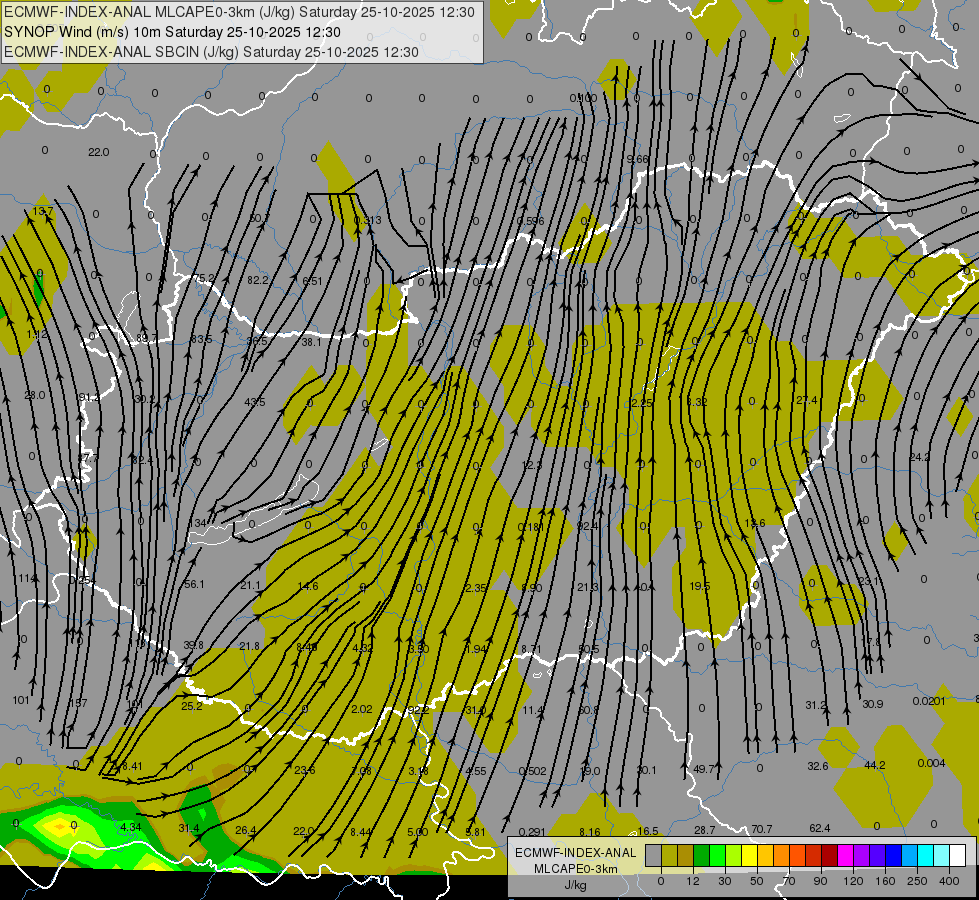Screen dimensions: 979x900
Task: Click the map value '8.41'
Action: (x=132, y=766)
